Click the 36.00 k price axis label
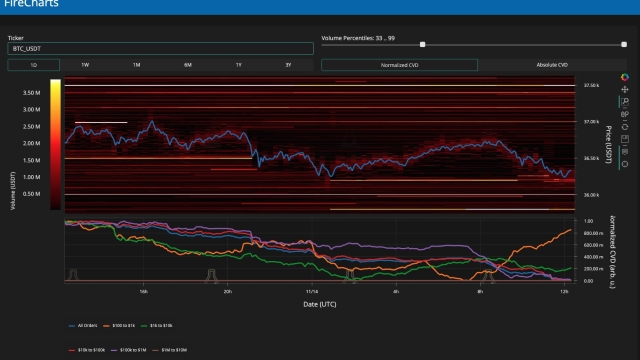The image size is (640, 360). (x=591, y=195)
